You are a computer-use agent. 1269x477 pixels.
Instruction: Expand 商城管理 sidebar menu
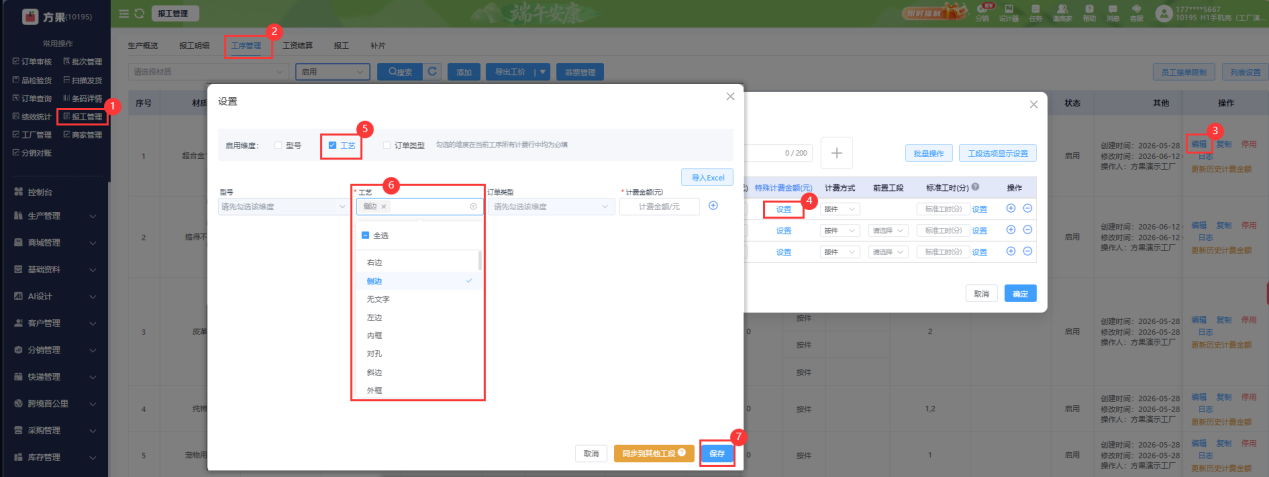coord(55,243)
